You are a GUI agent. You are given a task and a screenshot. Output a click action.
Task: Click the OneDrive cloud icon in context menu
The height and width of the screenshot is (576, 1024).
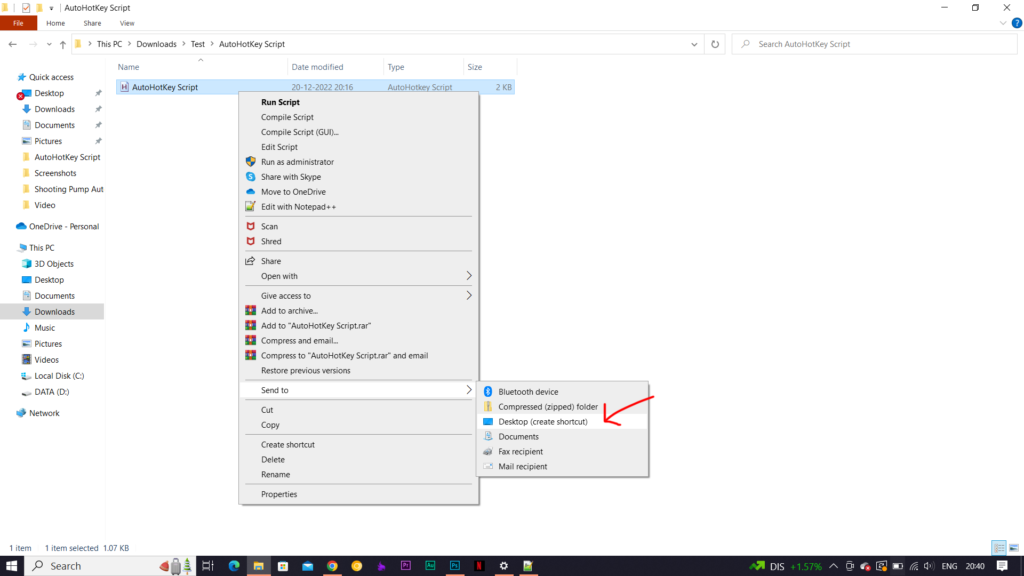point(250,191)
